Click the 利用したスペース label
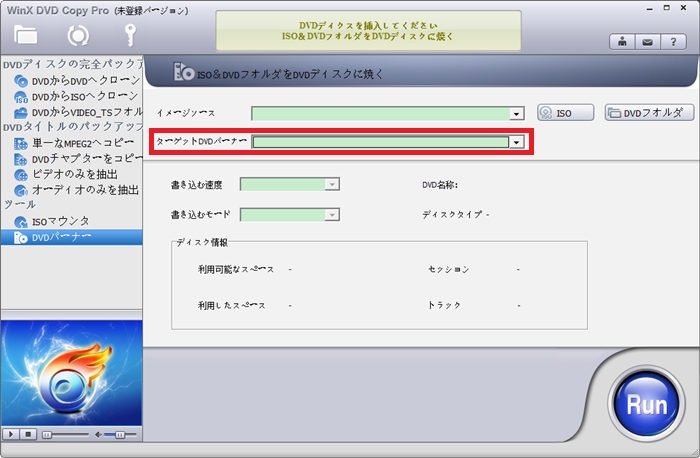 click(232, 305)
